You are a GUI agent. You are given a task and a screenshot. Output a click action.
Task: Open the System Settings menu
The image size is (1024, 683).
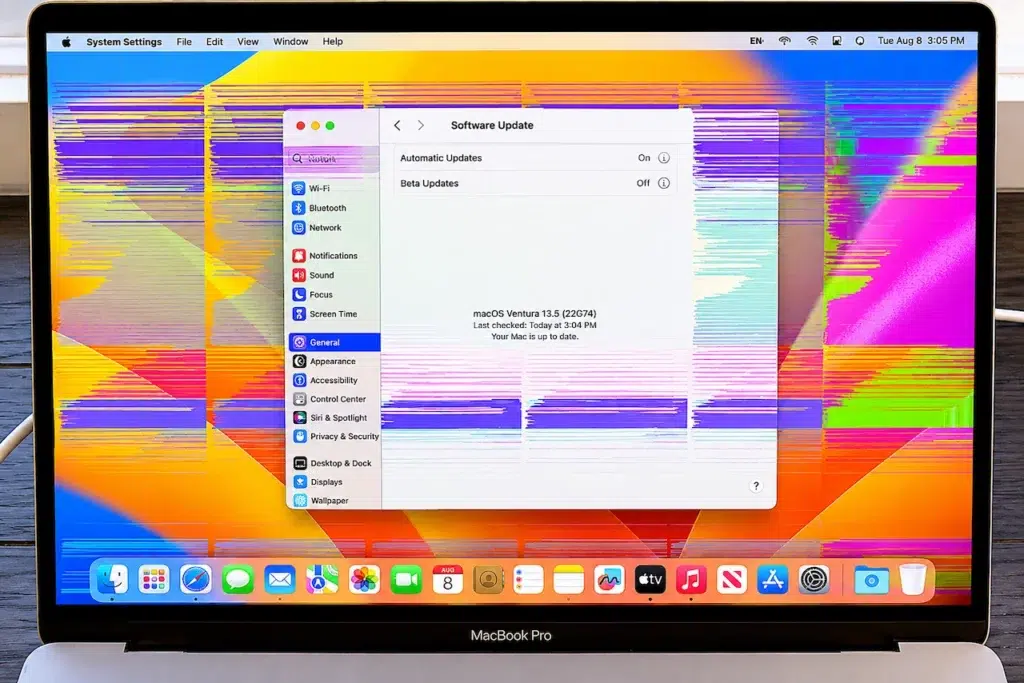click(x=124, y=42)
